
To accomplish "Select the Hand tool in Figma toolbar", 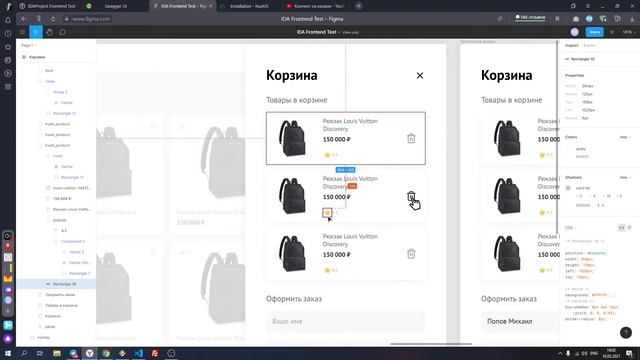I will click(49, 32).
